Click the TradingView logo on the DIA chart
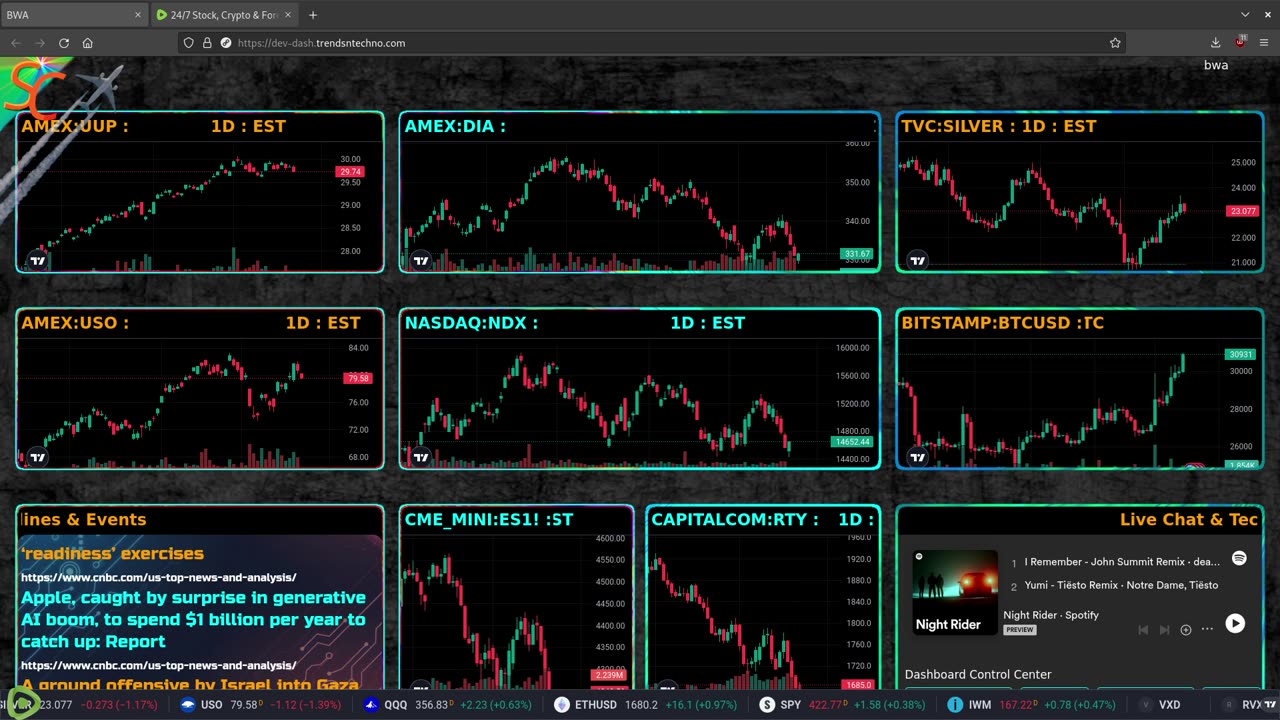1280x720 pixels. [x=421, y=261]
